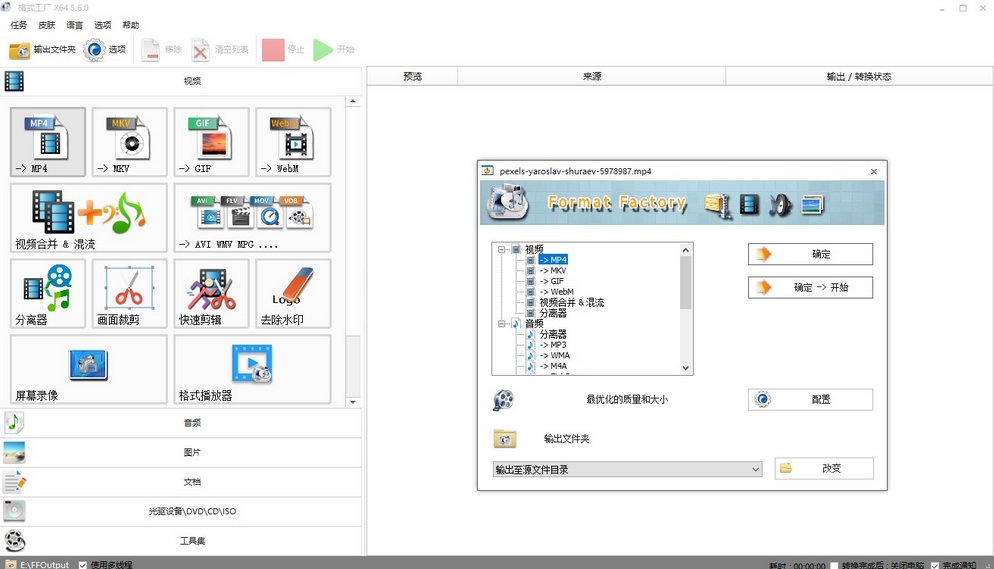The image size is (994, 569).
Task: Open the 语言 menu
Action: (x=75, y=25)
